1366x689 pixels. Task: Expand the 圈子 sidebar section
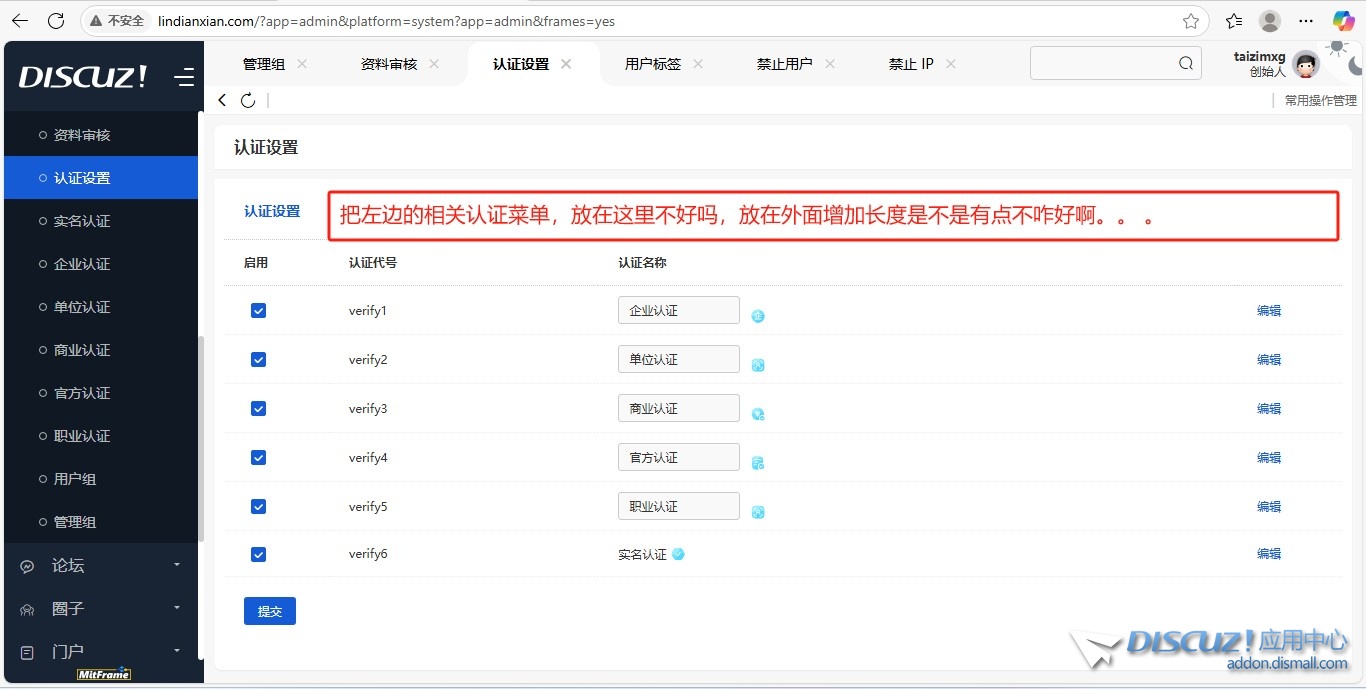pos(100,609)
